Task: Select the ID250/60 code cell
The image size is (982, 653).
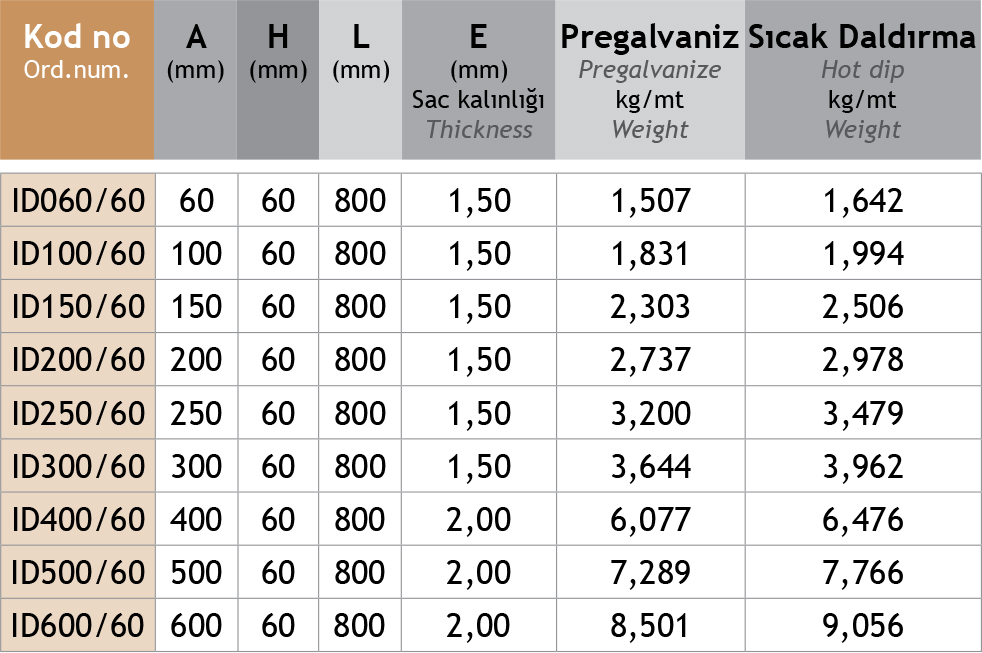Action: [x=78, y=413]
